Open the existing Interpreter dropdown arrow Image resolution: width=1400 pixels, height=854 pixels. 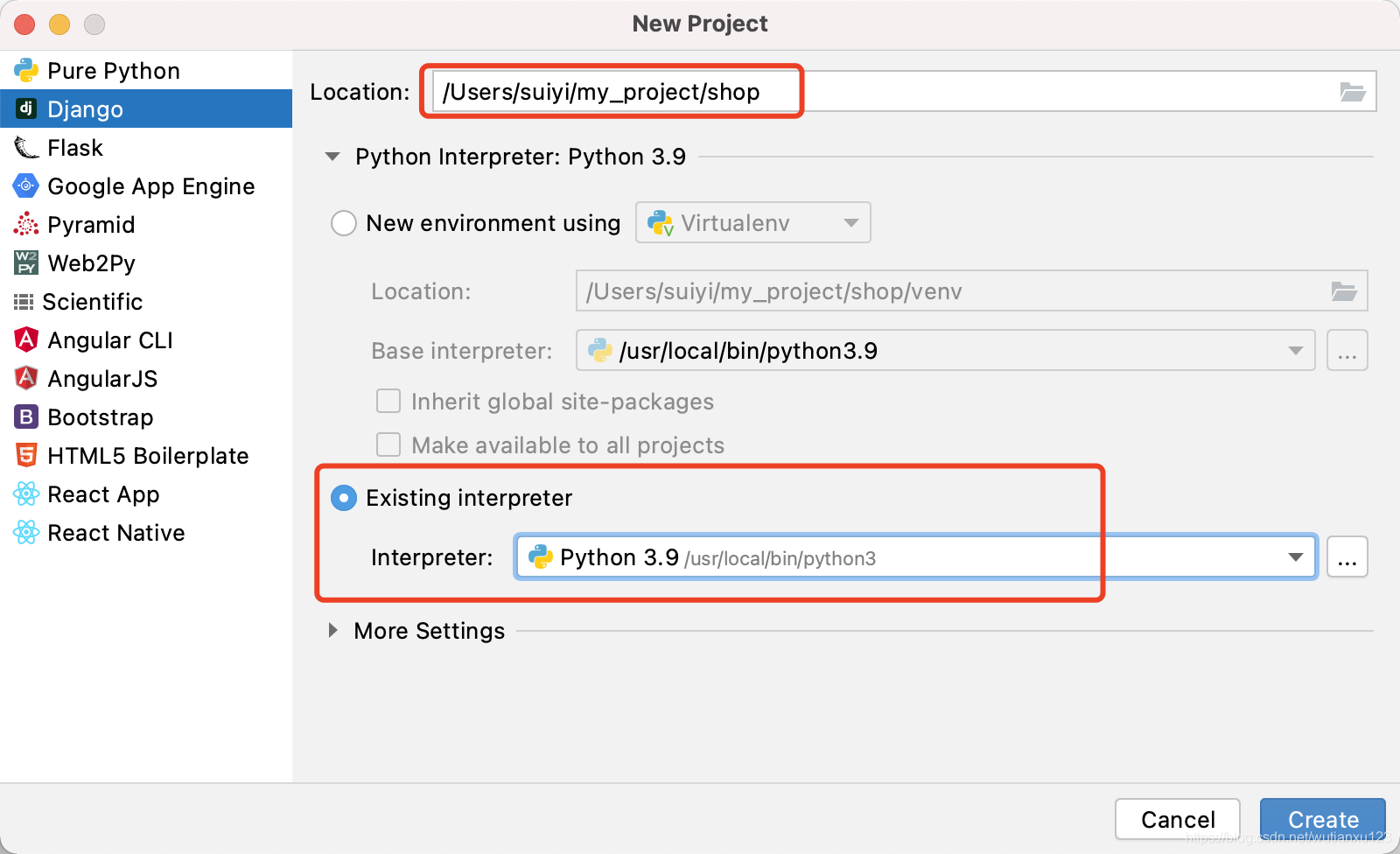(x=1296, y=557)
